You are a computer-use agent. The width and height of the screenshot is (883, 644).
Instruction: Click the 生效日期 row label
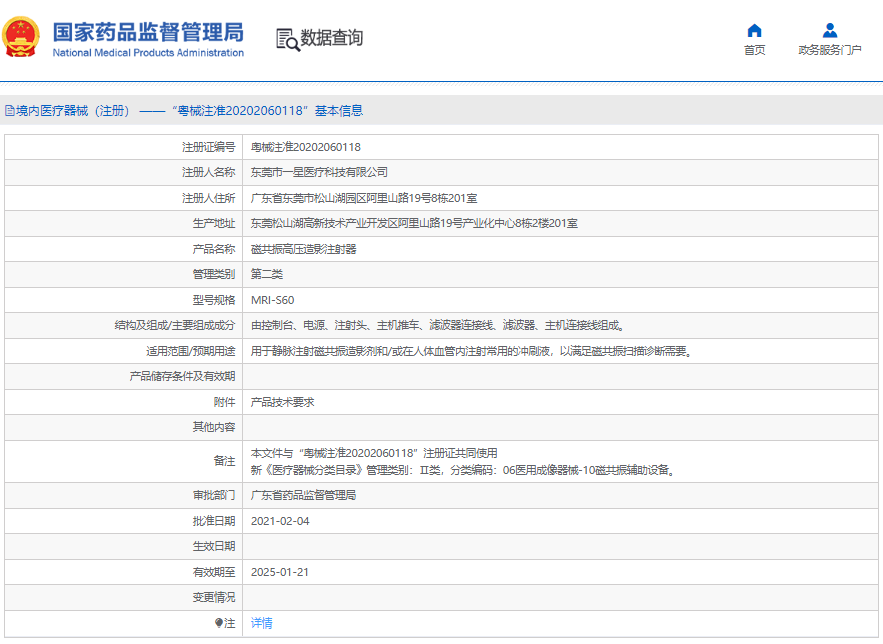pyautogui.click(x=214, y=546)
